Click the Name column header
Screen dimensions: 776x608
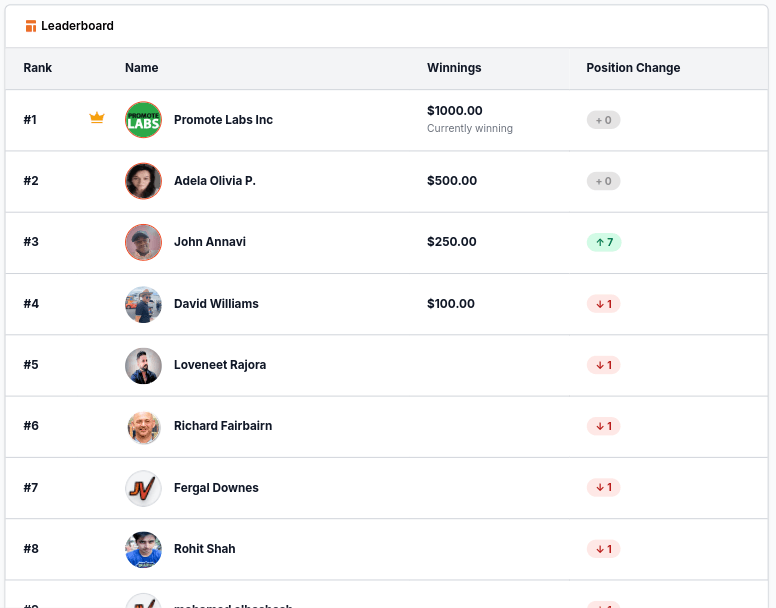[142, 68]
